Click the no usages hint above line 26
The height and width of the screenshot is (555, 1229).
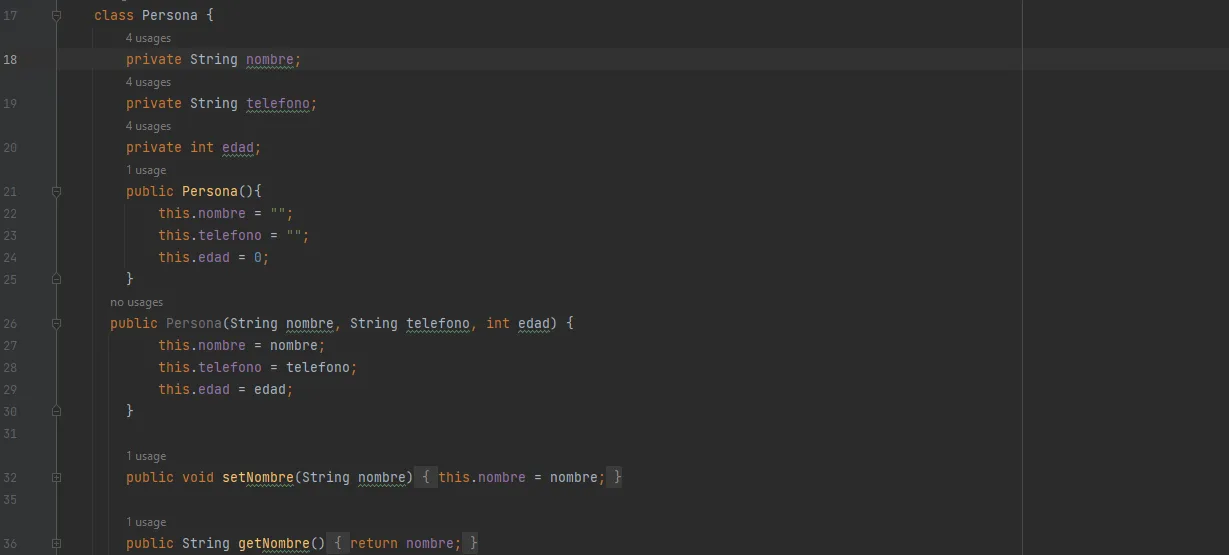click(x=136, y=302)
